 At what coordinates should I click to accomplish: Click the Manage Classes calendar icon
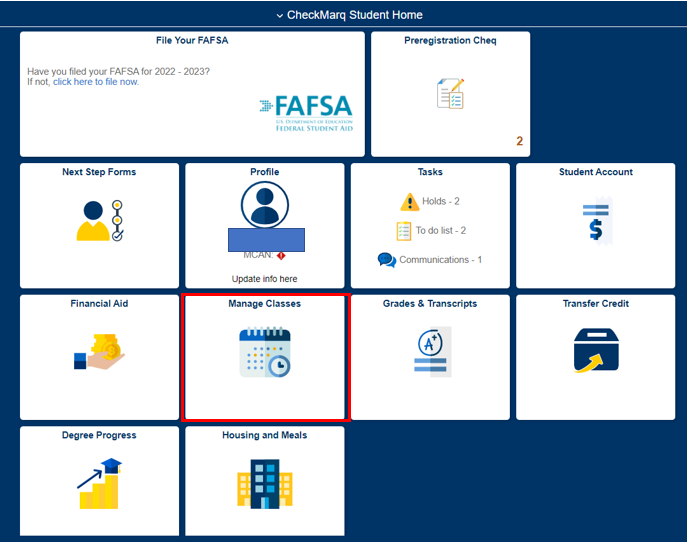tap(265, 352)
